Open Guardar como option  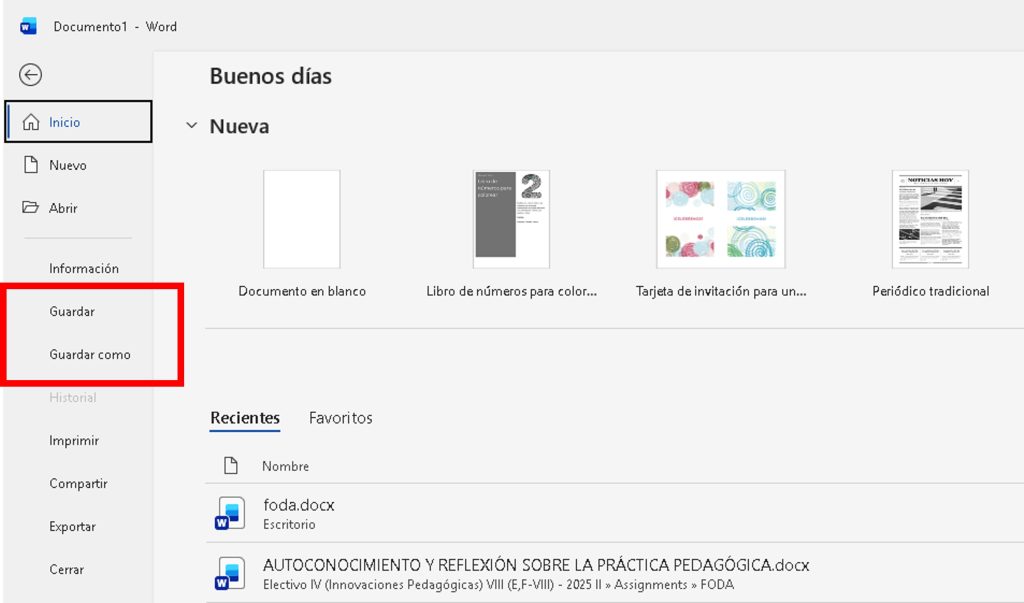point(90,354)
